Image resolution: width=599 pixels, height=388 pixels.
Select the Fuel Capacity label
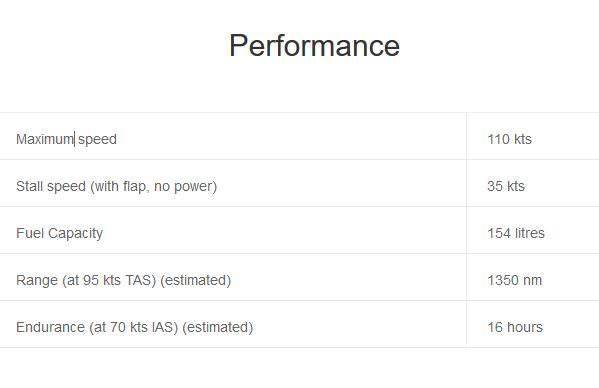pos(60,233)
